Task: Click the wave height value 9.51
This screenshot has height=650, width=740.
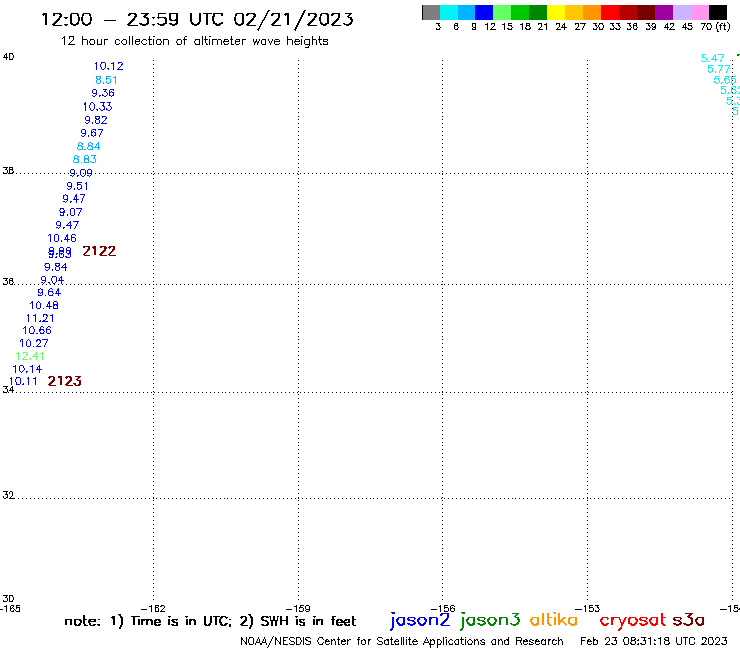Action: click(x=77, y=186)
